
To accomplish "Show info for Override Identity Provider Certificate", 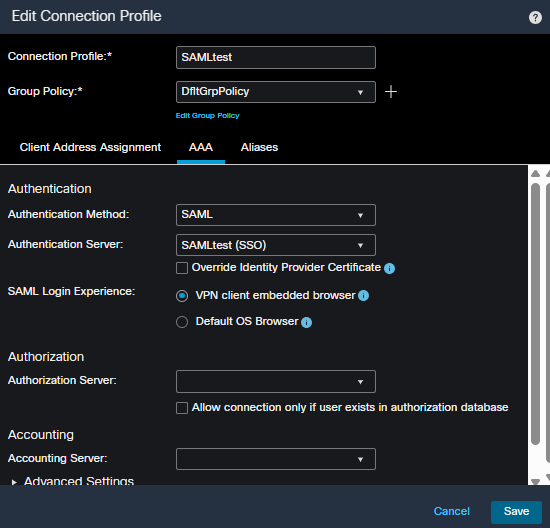I will 389,268.
